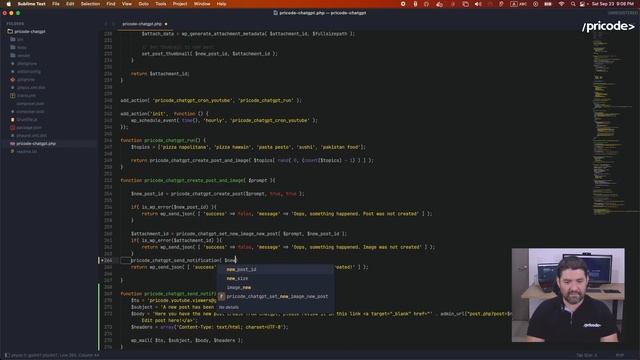This screenshot has width=640, height=360.
Task: Click the Gruntfile.js file icon
Action: pos(13,120)
